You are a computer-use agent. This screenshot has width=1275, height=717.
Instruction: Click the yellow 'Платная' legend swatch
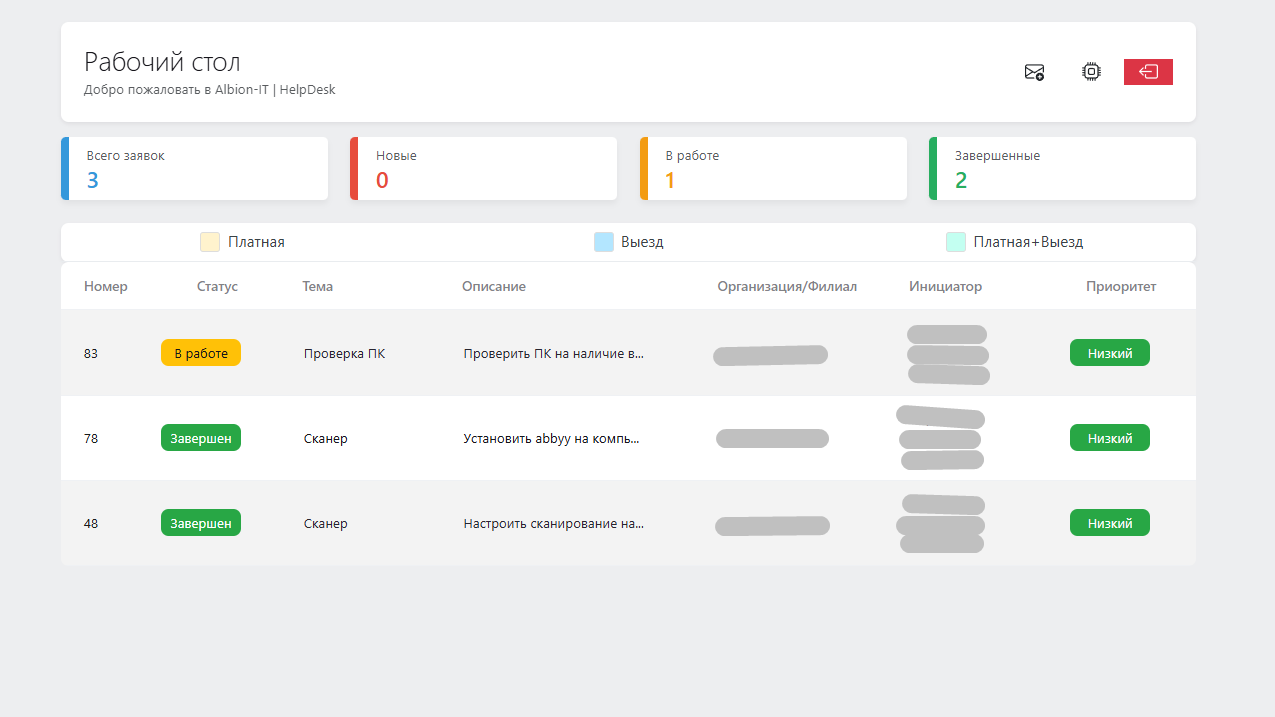pos(210,242)
